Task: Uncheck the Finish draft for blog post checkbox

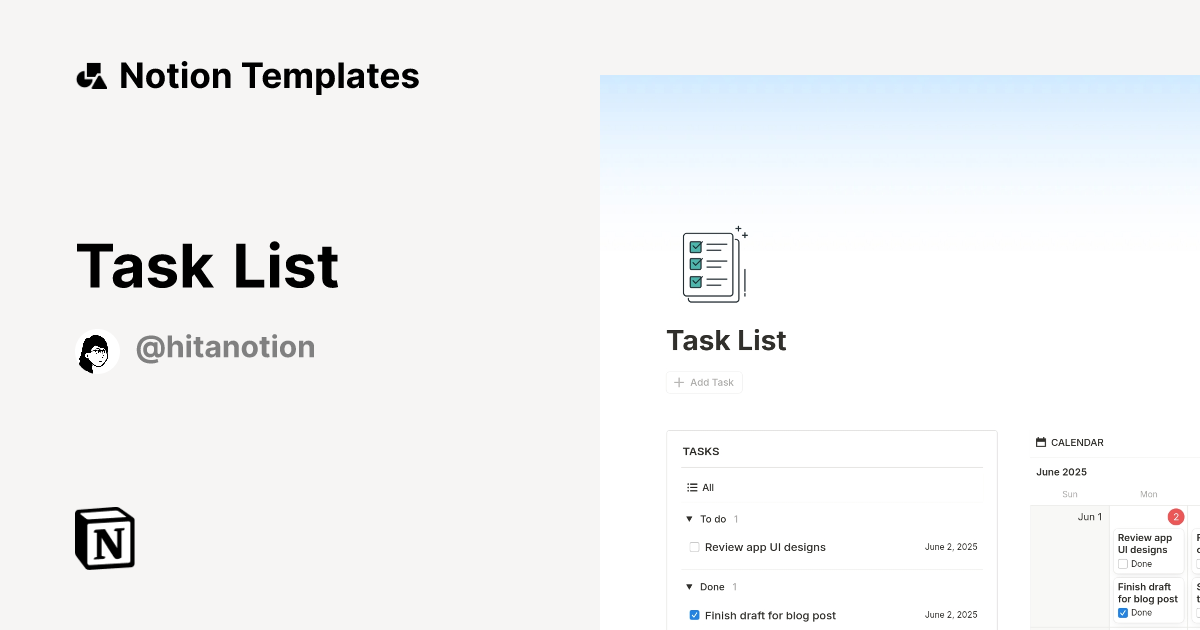Action: click(x=694, y=615)
